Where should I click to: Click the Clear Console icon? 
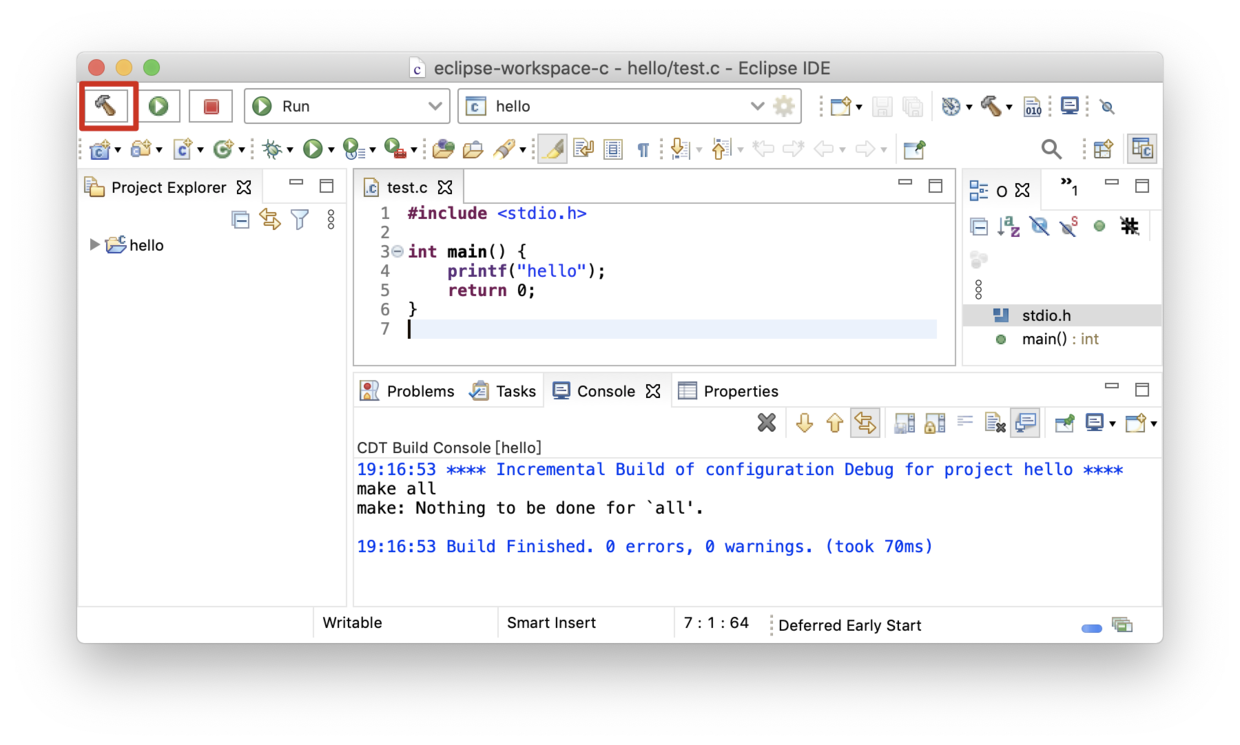[994, 423]
